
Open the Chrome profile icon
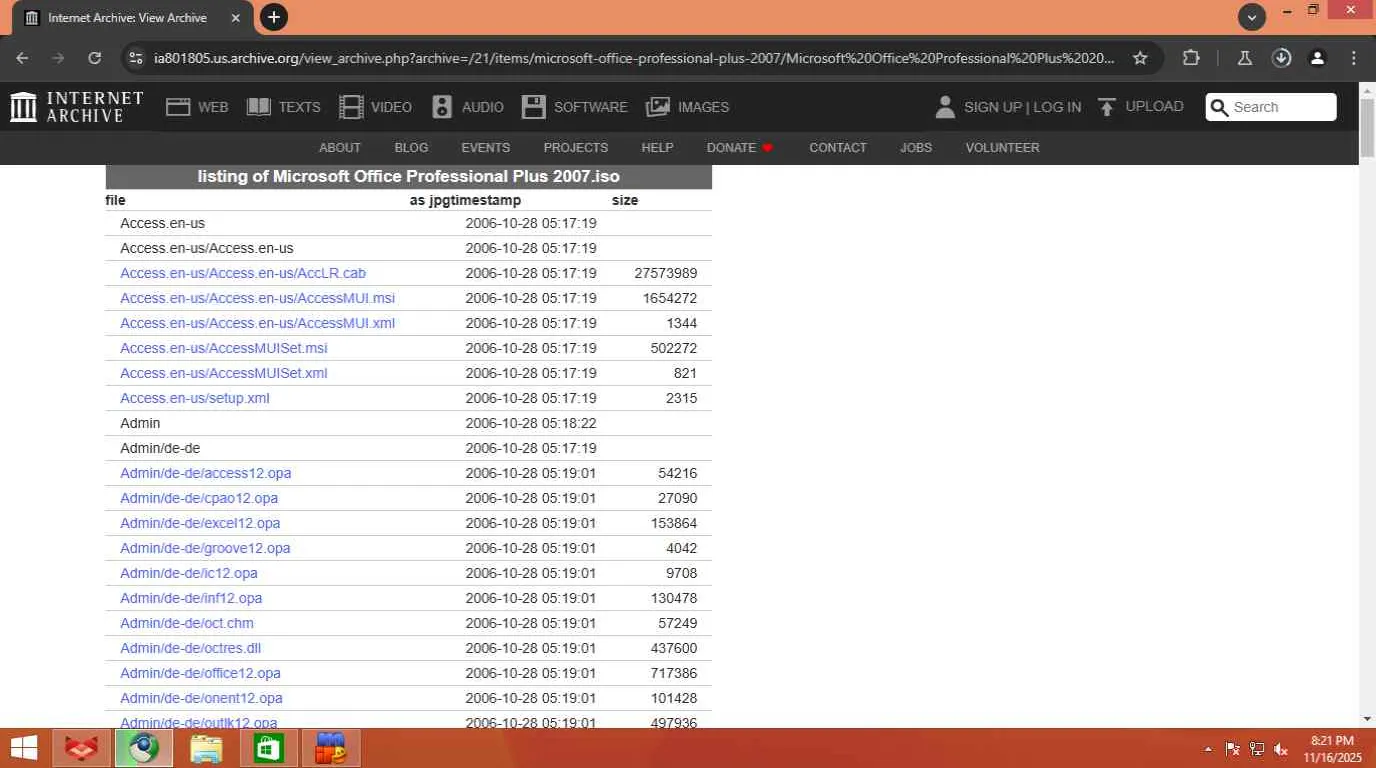1318,58
